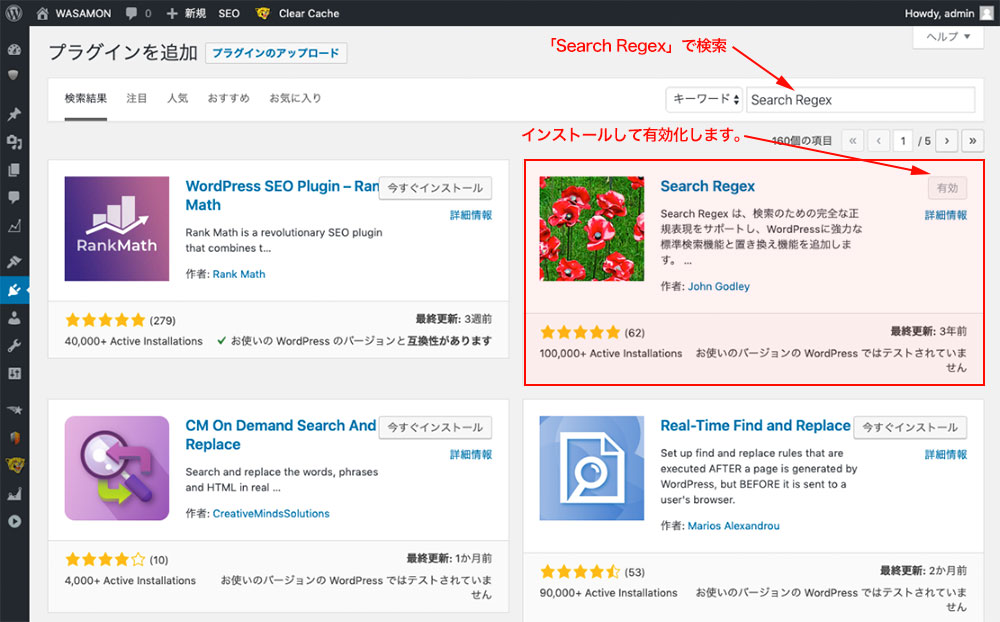Focus the plugin search field containing Search Regex
The width and height of the screenshot is (1000, 622).
pyautogui.click(x=860, y=100)
